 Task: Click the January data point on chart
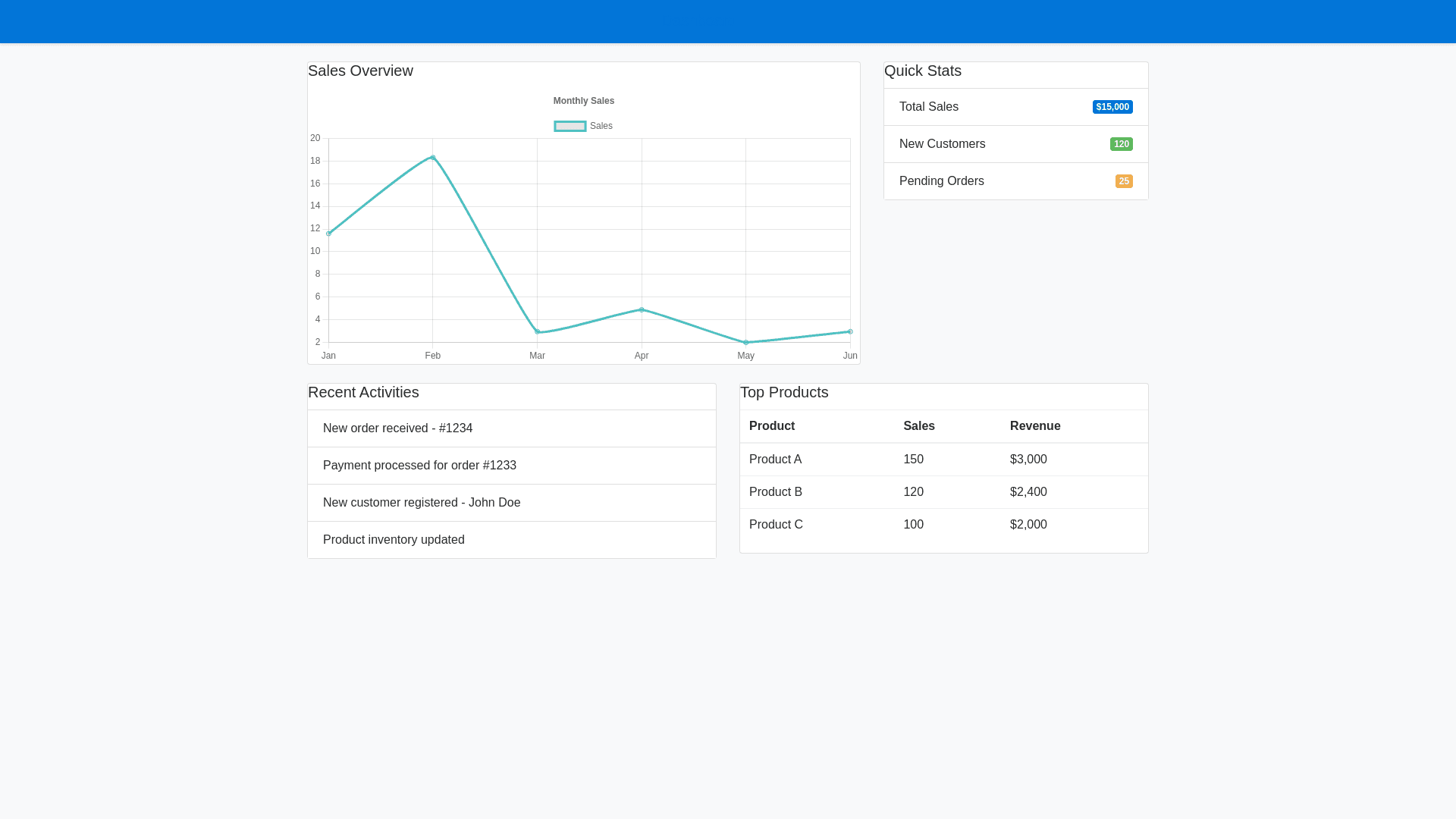[x=328, y=234]
